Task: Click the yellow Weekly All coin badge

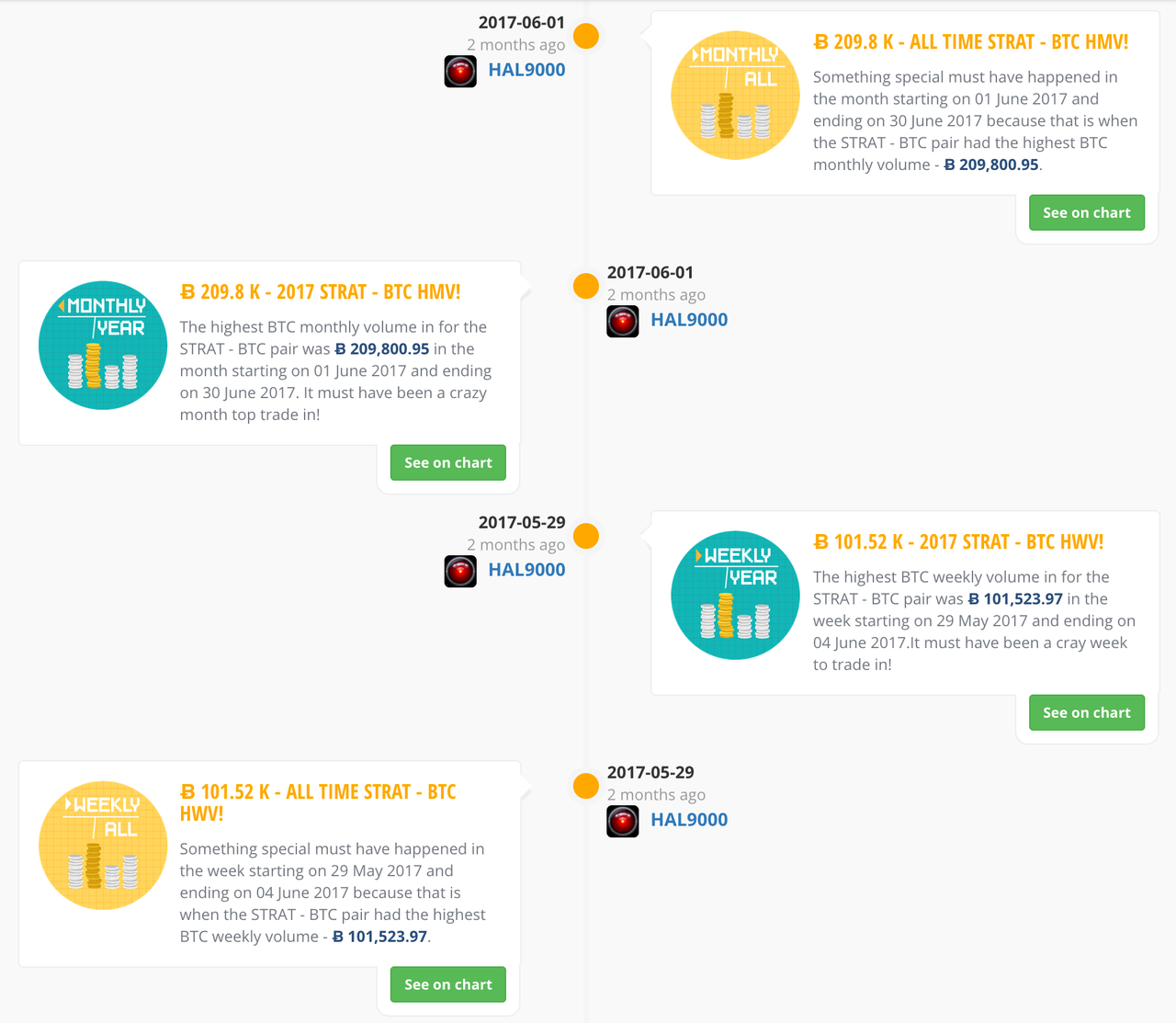Action: point(103,846)
